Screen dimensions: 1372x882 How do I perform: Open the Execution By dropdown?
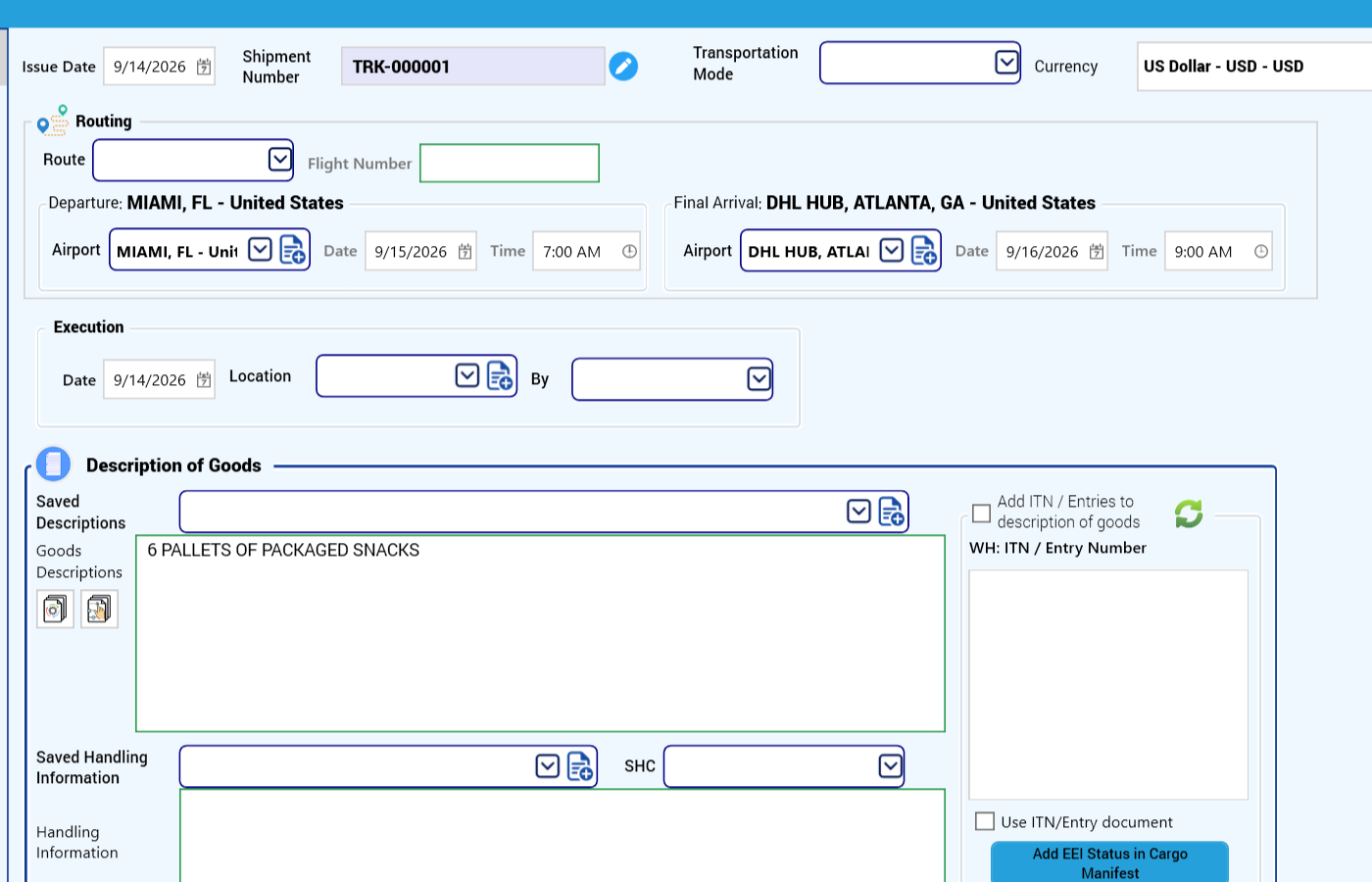click(759, 378)
